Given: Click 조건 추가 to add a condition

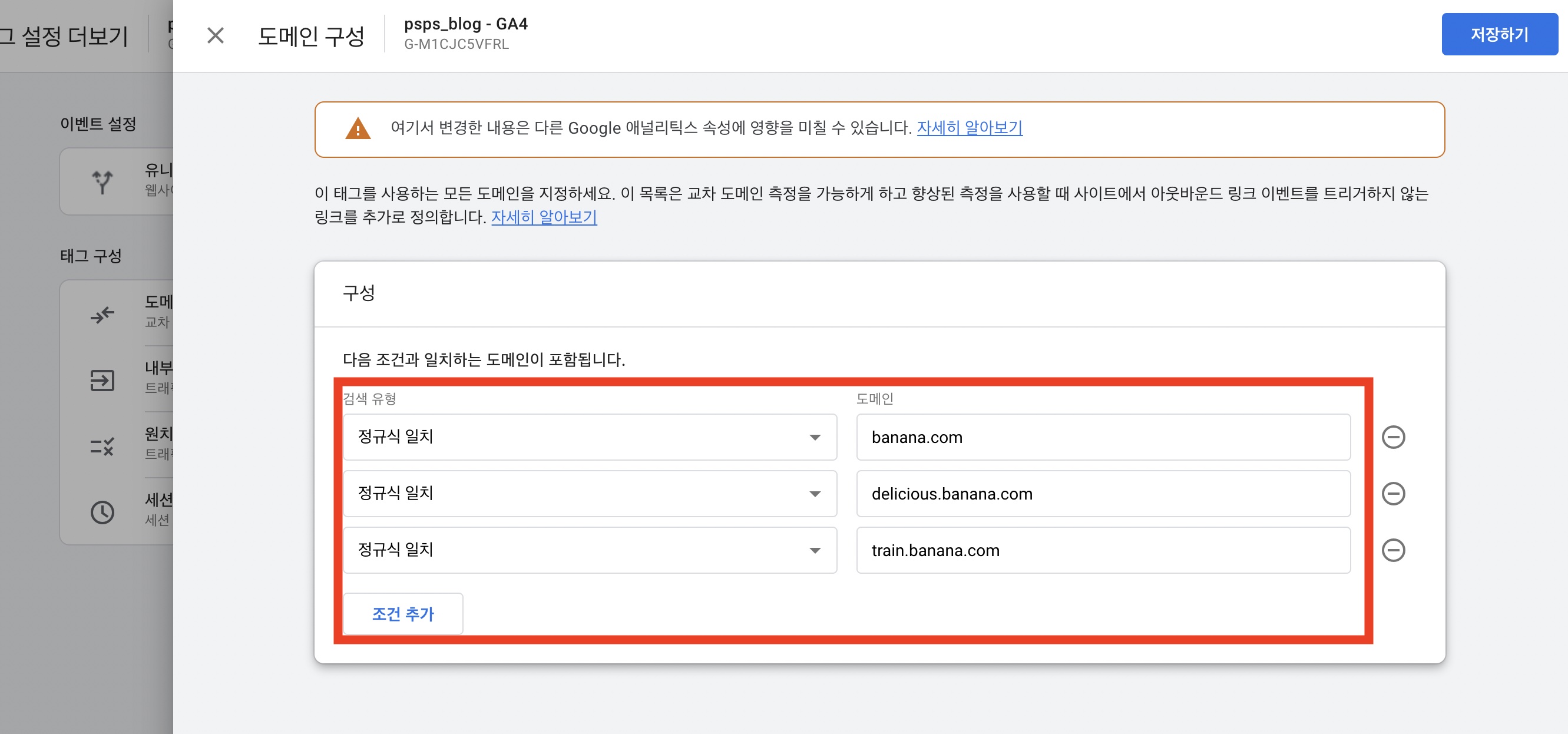Looking at the screenshot, I should pos(403,613).
